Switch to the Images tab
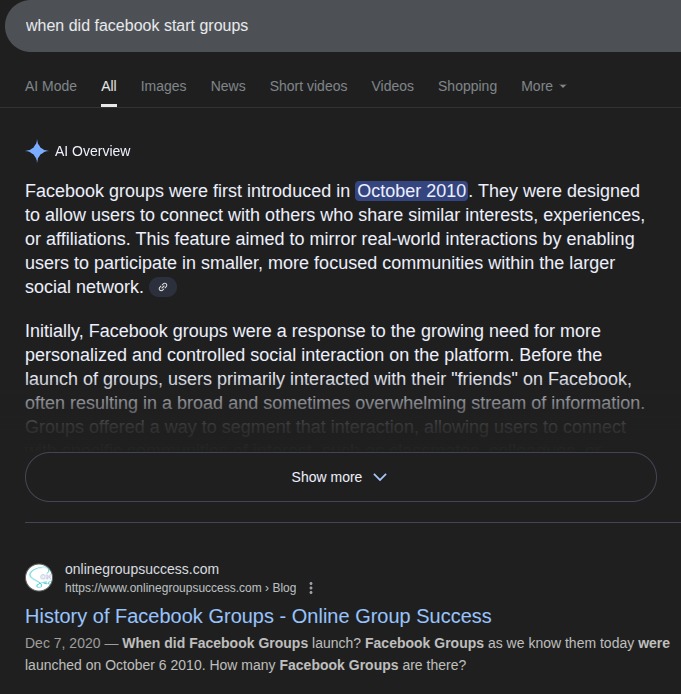Image resolution: width=681 pixels, height=694 pixels. point(163,86)
